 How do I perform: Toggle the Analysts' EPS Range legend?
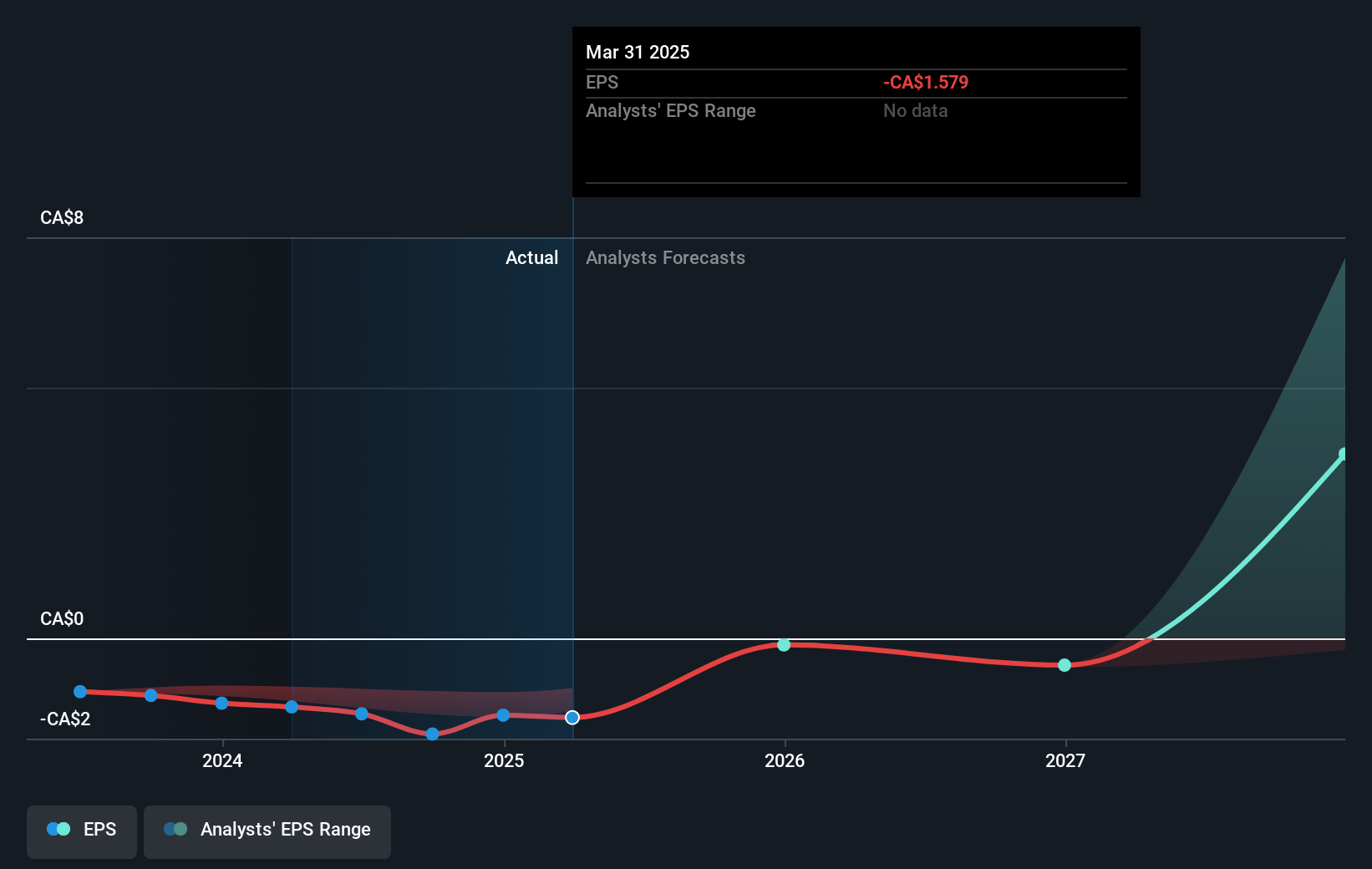[267, 831]
